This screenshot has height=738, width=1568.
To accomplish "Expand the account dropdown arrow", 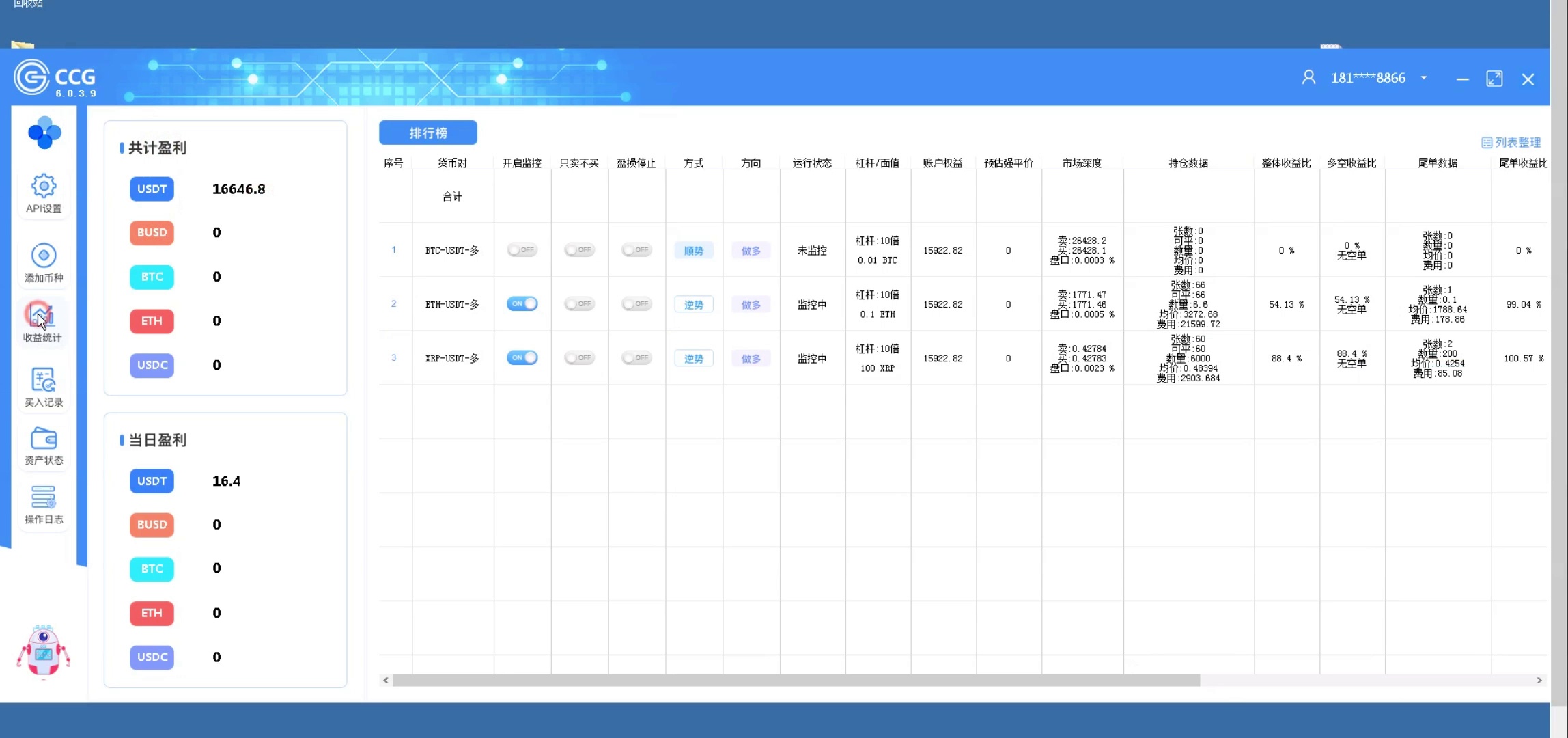I will (1424, 78).
